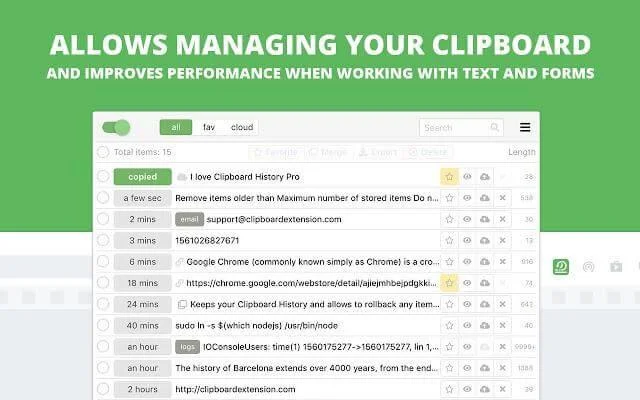Switch to the cloud tab
Viewport: 640px width, 400px height.
coord(242,127)
